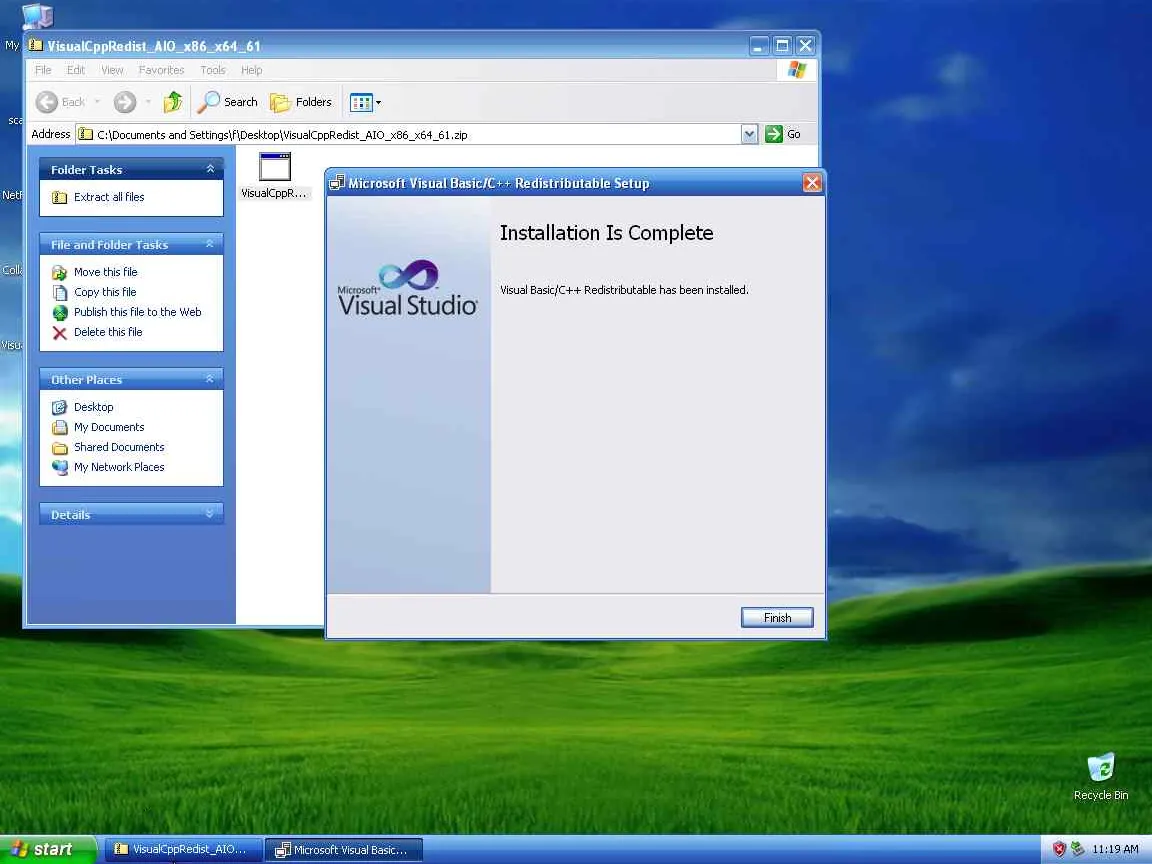Click the Back toolbar button

tap(60, 102)
